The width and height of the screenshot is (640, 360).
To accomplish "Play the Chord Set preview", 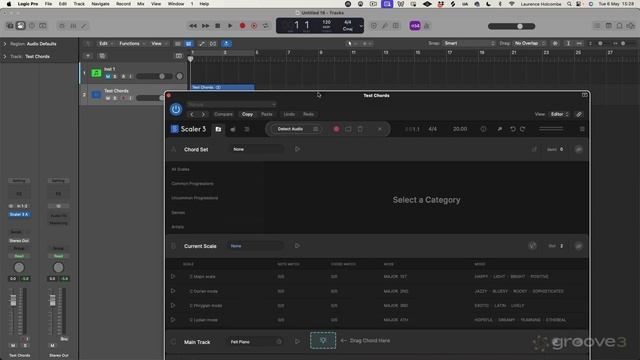I will coord(297,149).
